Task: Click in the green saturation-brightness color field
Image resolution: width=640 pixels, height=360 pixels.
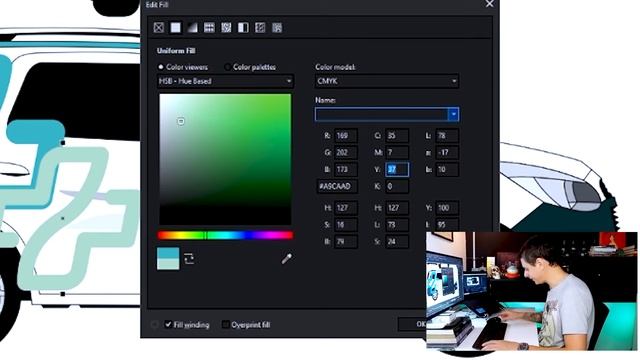Action: pyautogui.click(x=225, y=159)
